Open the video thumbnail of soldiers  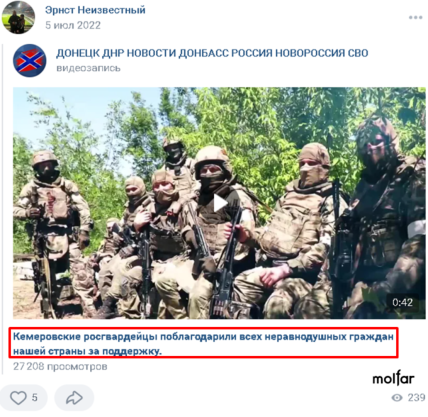219,203
